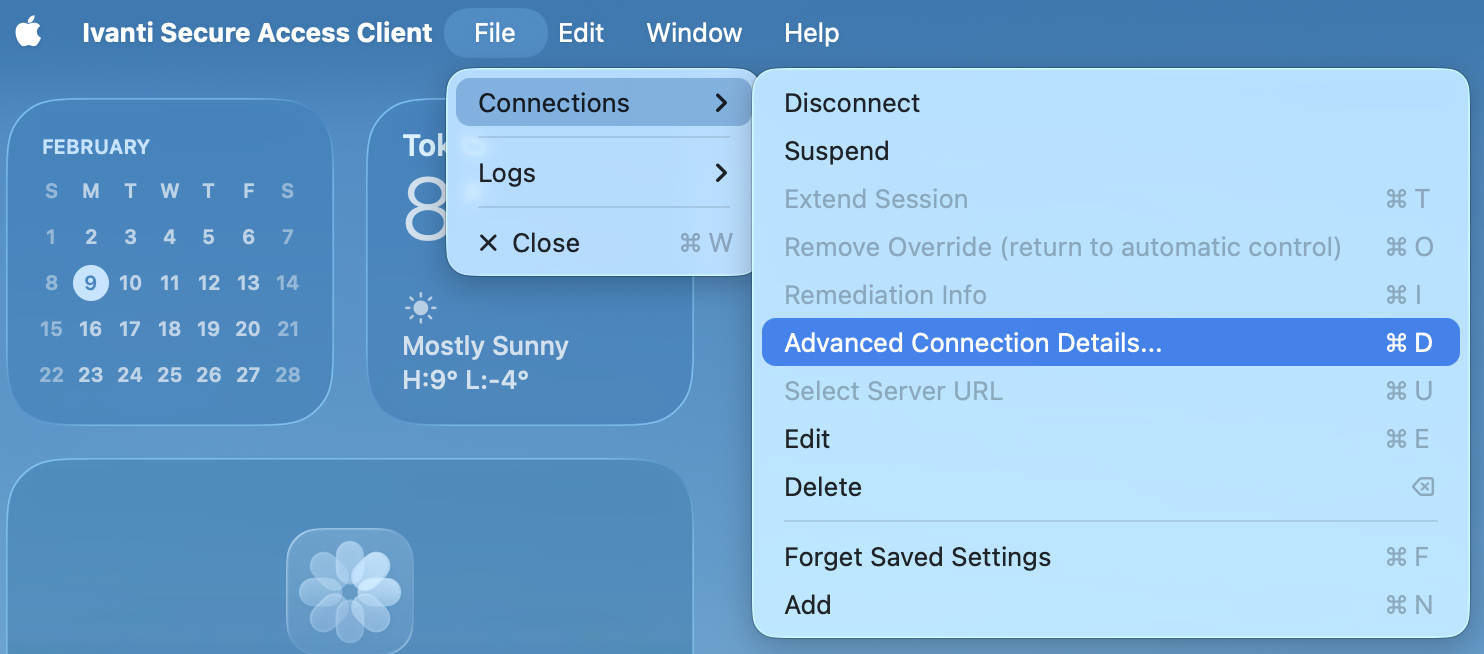This screenshot has height=654, width=1484.
Task: Select February 9 on the calendar widget
Action: [x=90, y=283]
